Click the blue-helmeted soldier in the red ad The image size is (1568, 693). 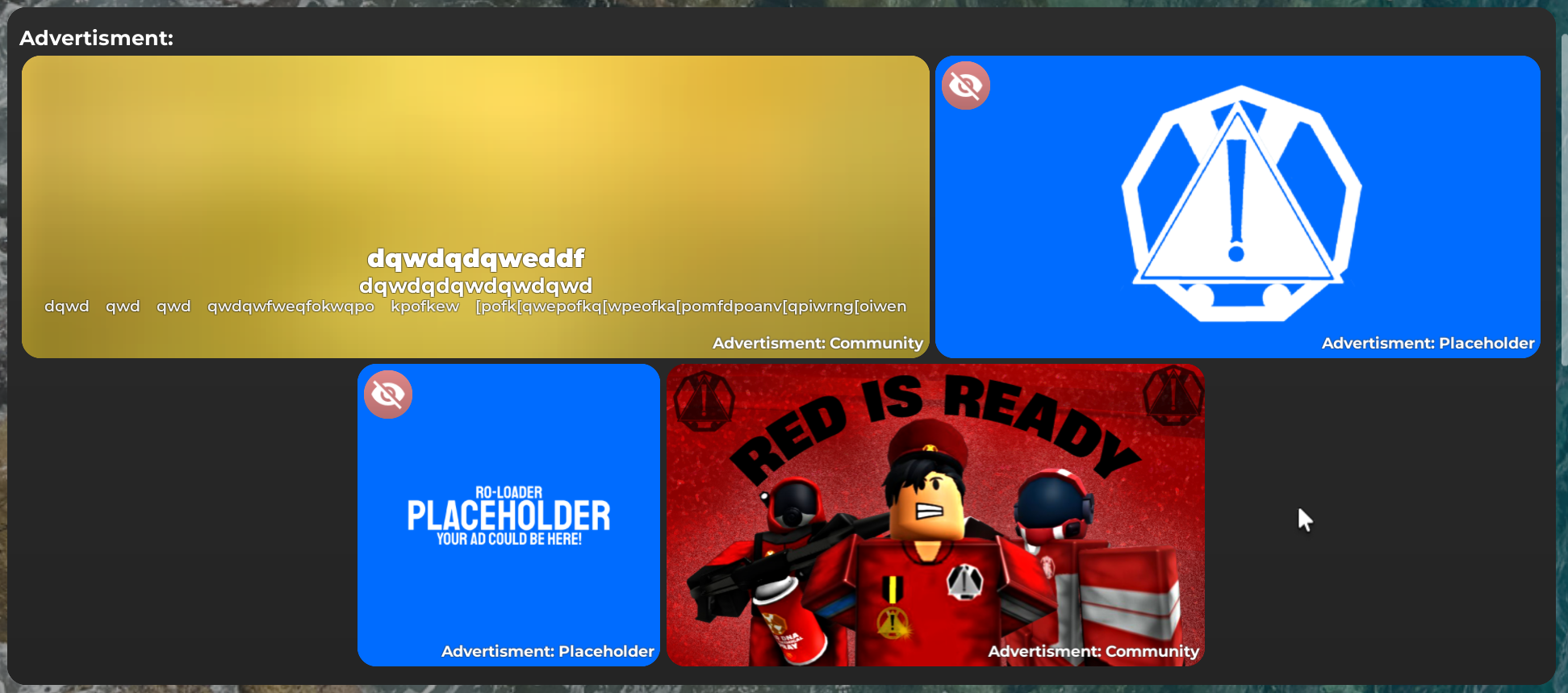point(1053,504)
